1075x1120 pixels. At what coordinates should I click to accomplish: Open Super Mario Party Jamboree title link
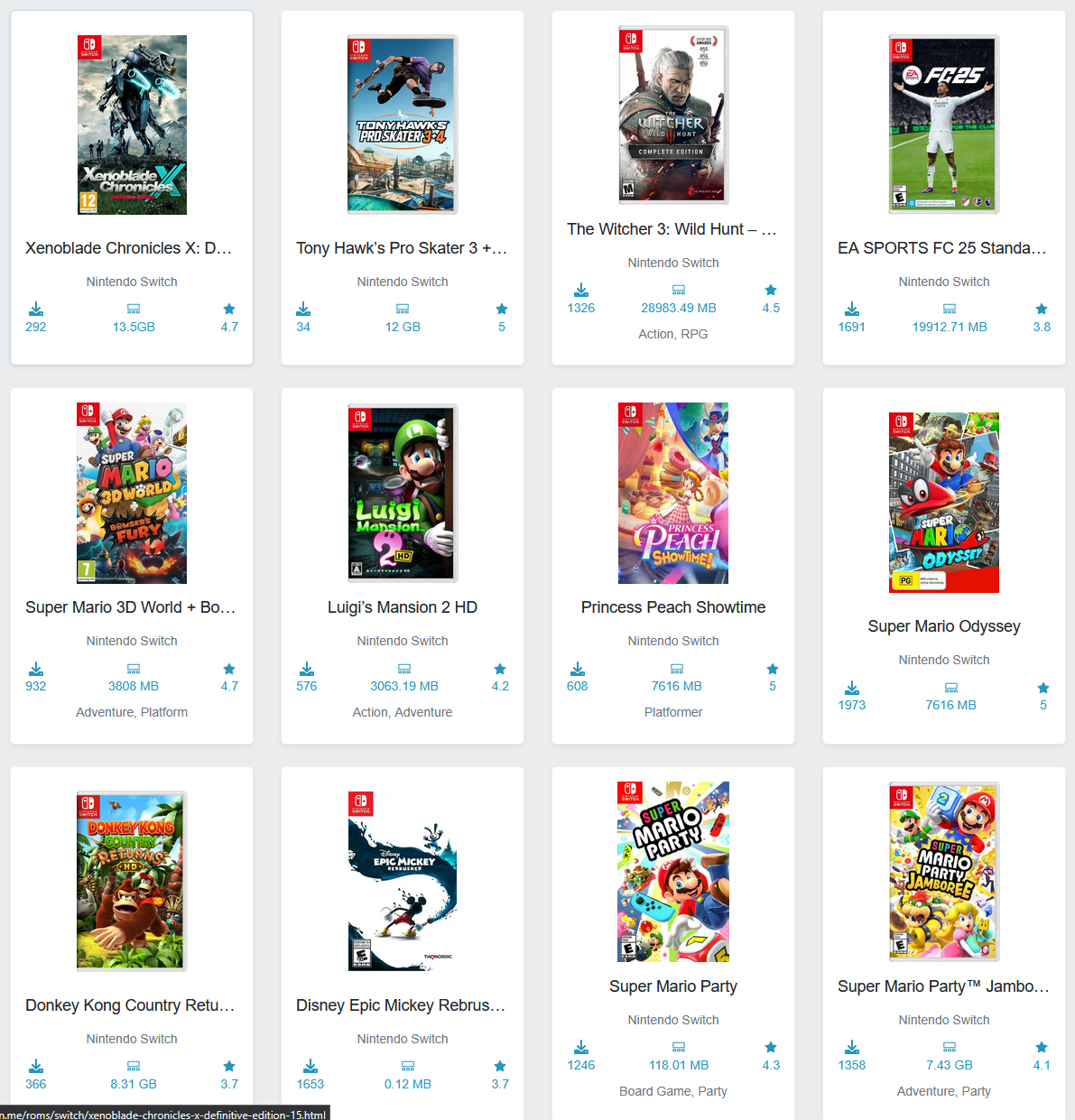coord(944,986)
